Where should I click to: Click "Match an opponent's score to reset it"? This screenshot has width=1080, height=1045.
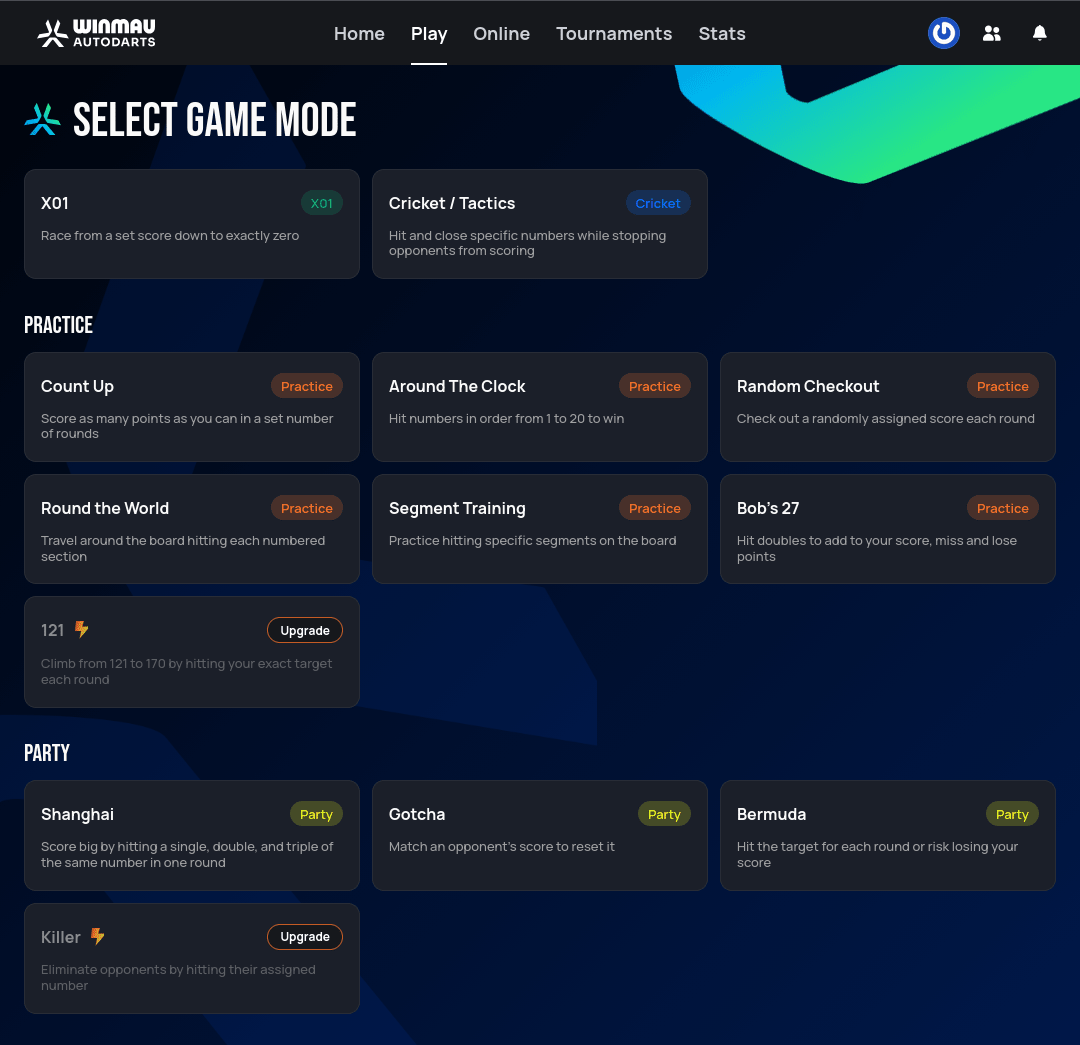tap(501, 847)
